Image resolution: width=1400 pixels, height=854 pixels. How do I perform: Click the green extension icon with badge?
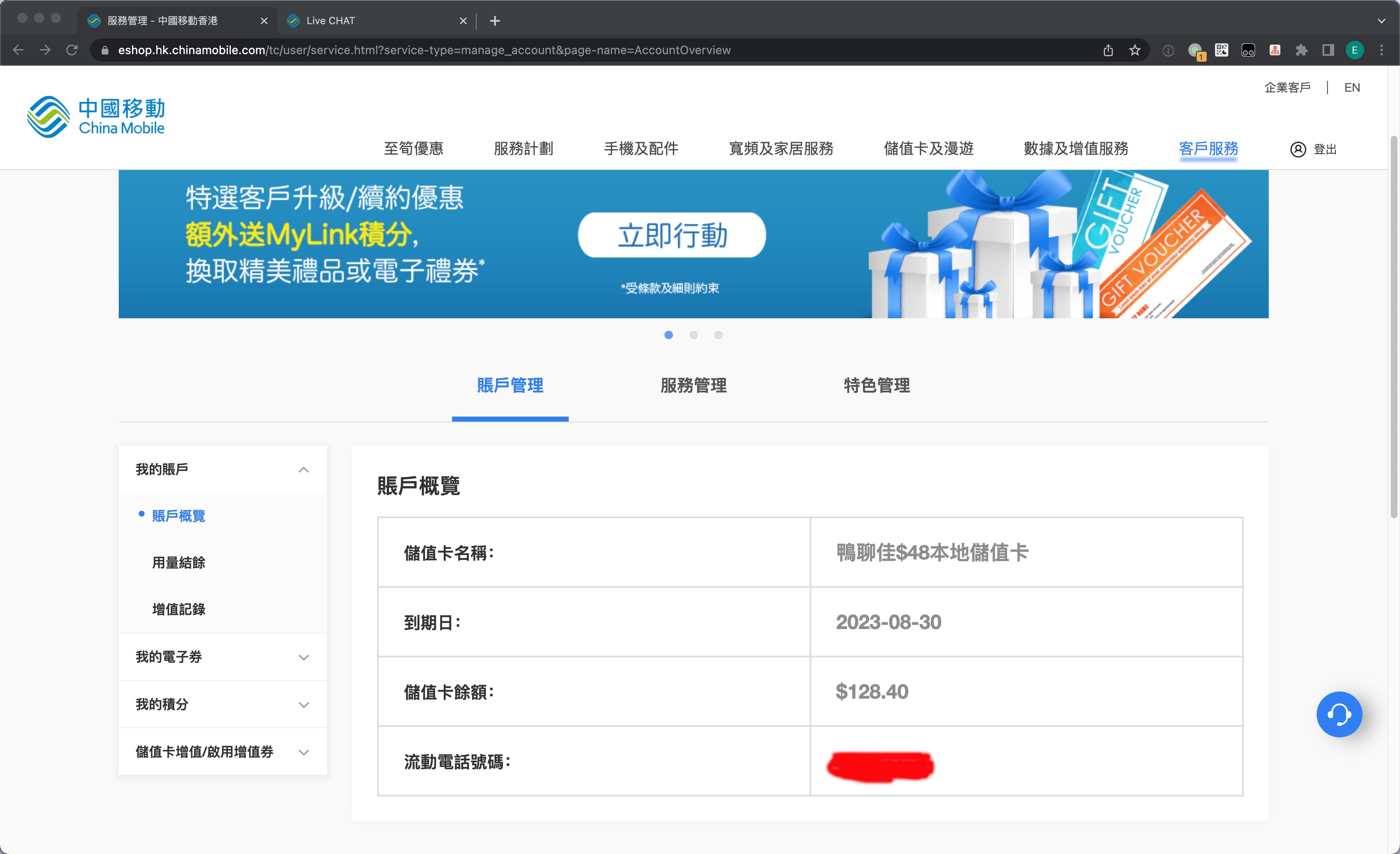[x=1196, y=51]
